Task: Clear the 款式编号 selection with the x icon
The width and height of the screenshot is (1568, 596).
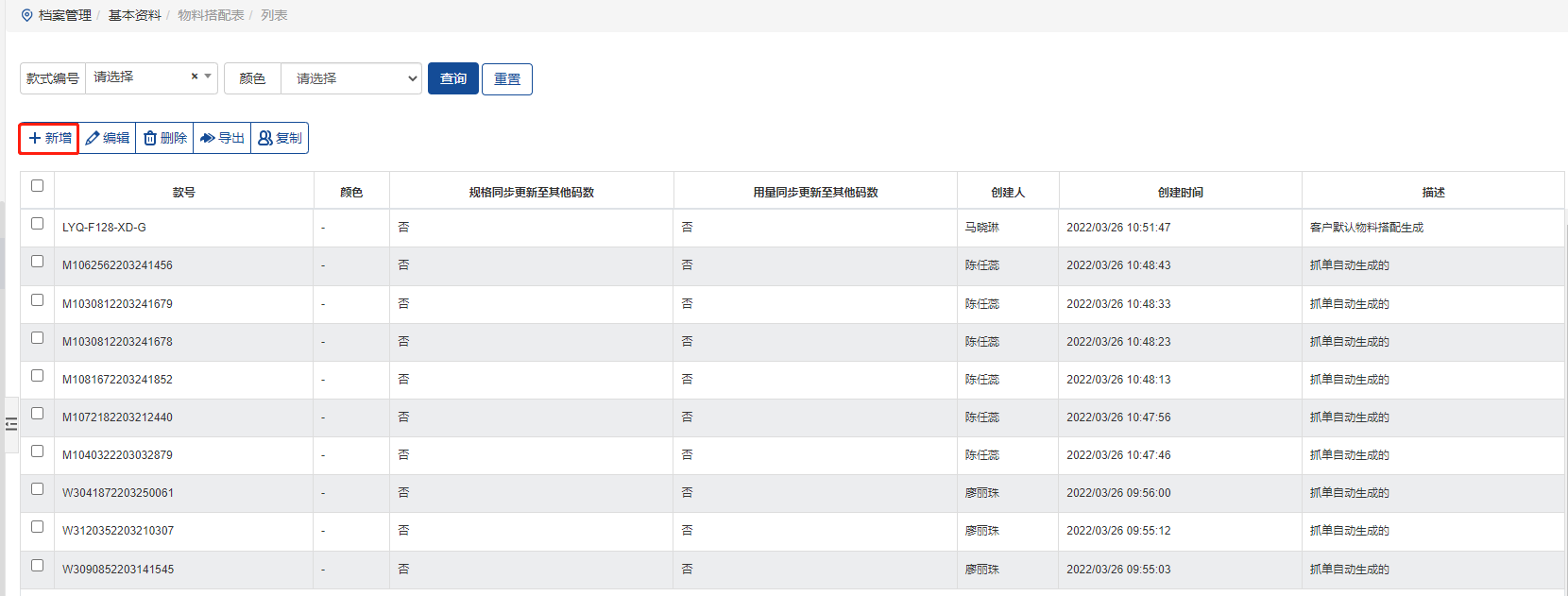Action: point(195,77)
